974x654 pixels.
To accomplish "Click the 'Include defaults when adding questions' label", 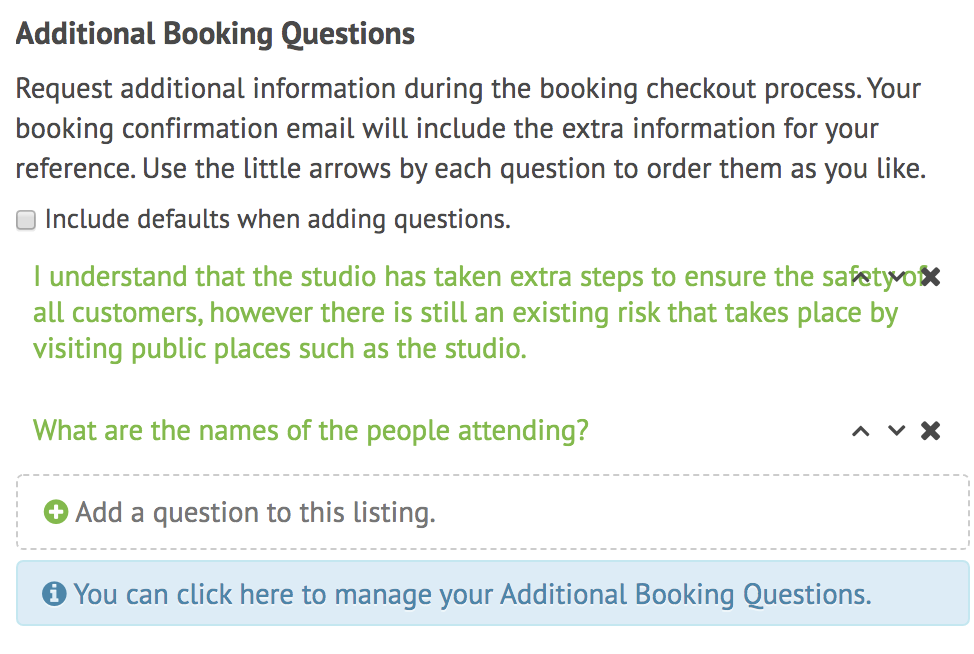I will coord(278,220).
